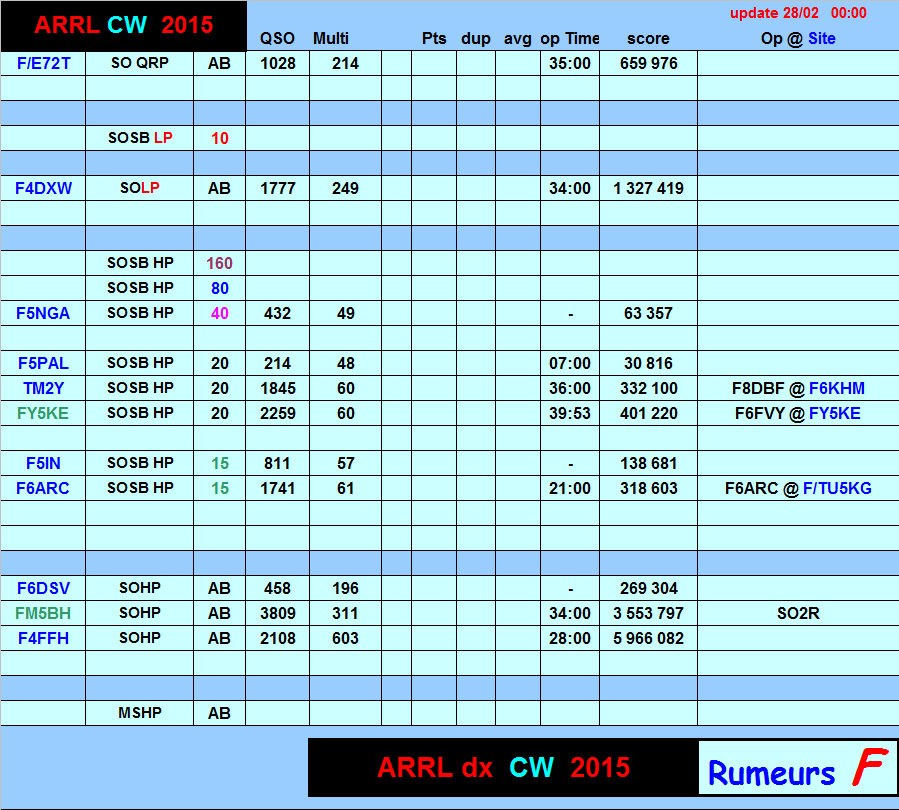Select the QSO count 2108
The image size is (899, 810).
(277, 638)
